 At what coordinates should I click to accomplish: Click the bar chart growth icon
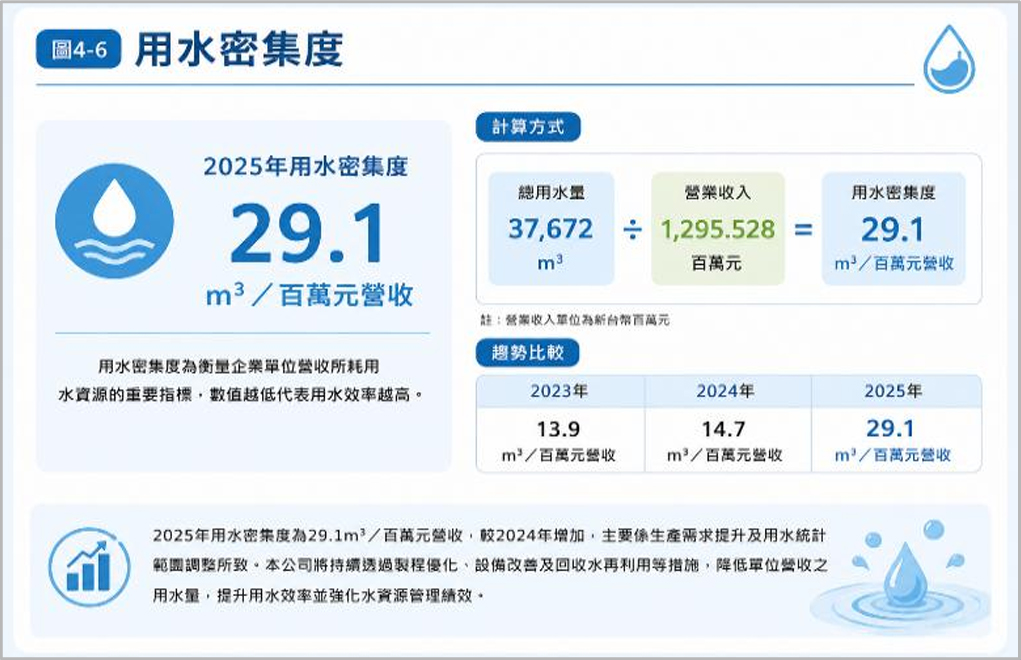[x=89, y=566]
